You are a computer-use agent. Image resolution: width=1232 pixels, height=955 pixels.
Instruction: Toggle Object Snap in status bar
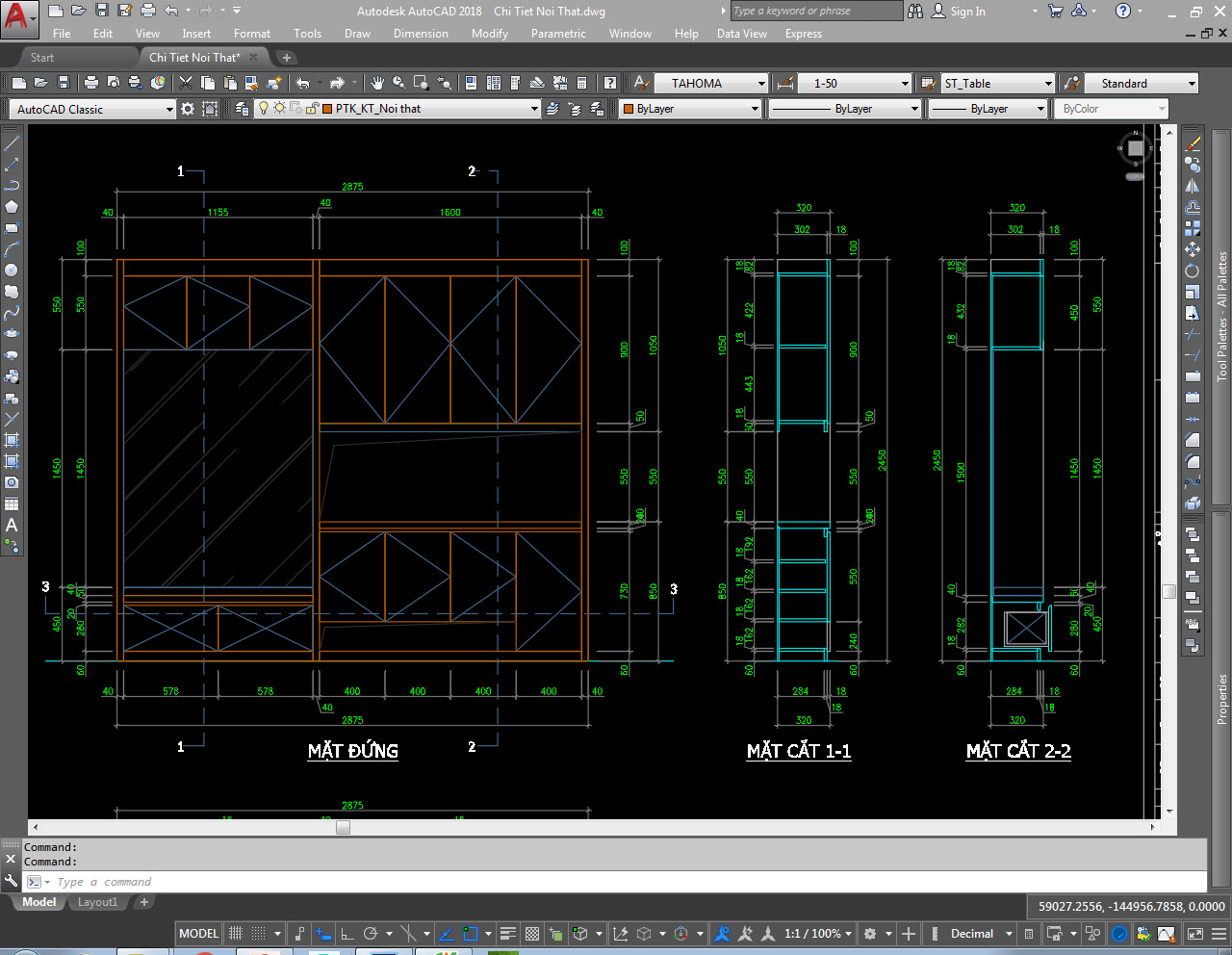(x=471, y=933)
